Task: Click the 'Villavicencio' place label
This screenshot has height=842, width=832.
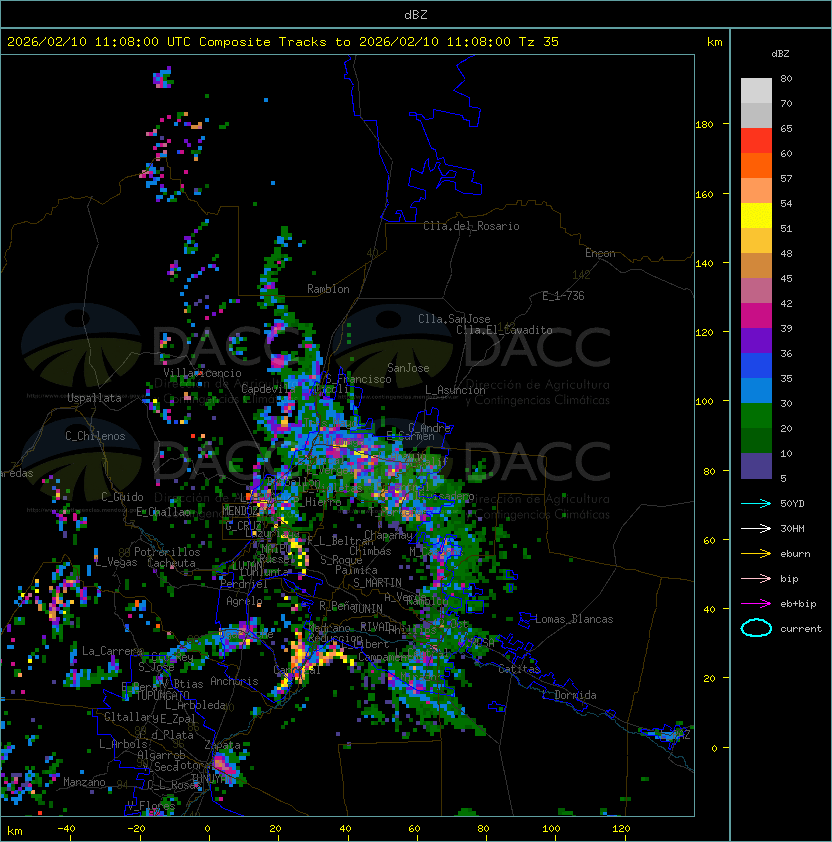Action: pyautogui.click(x=202, y=373)
